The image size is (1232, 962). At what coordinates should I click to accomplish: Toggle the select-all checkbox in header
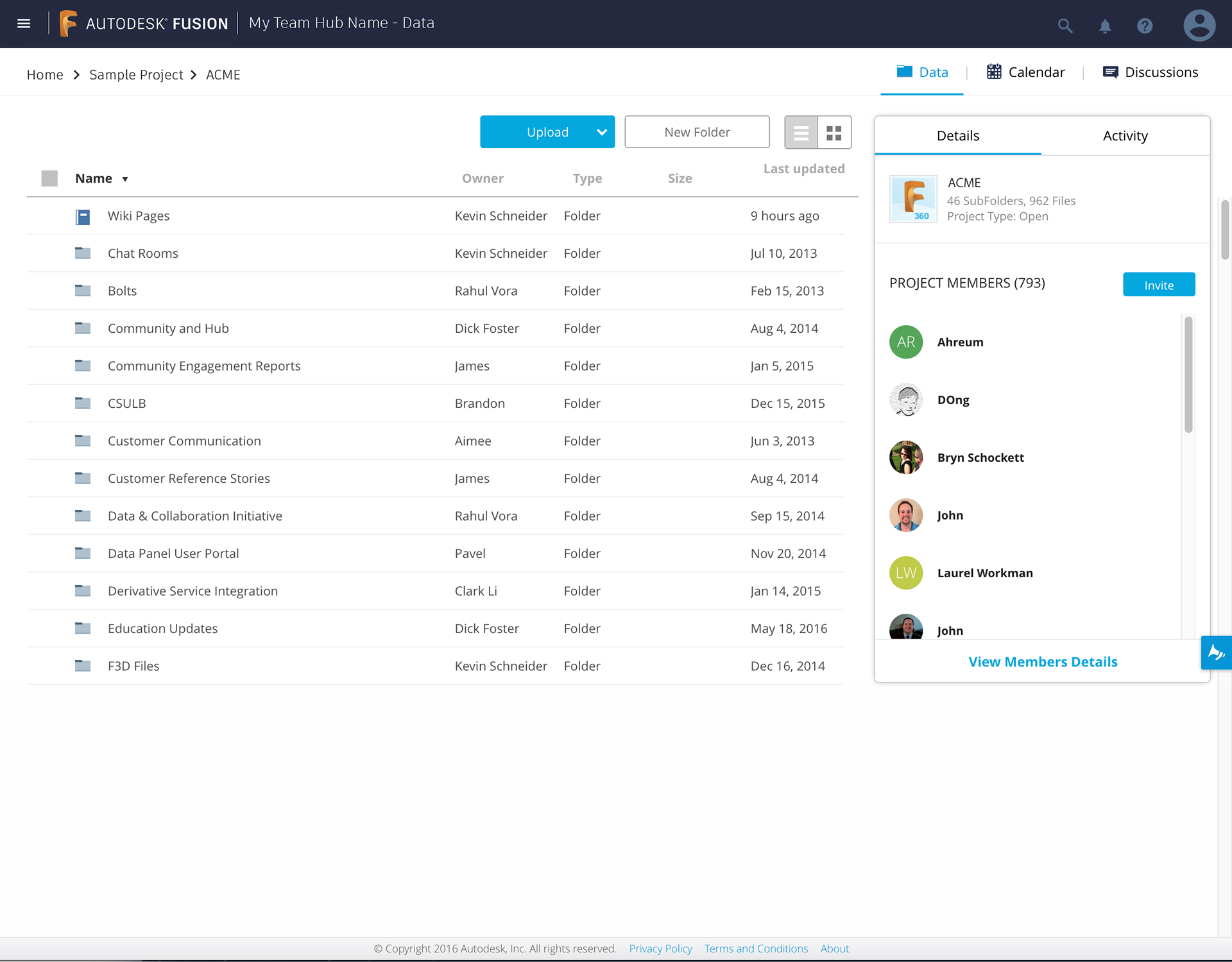pos(49,178)
